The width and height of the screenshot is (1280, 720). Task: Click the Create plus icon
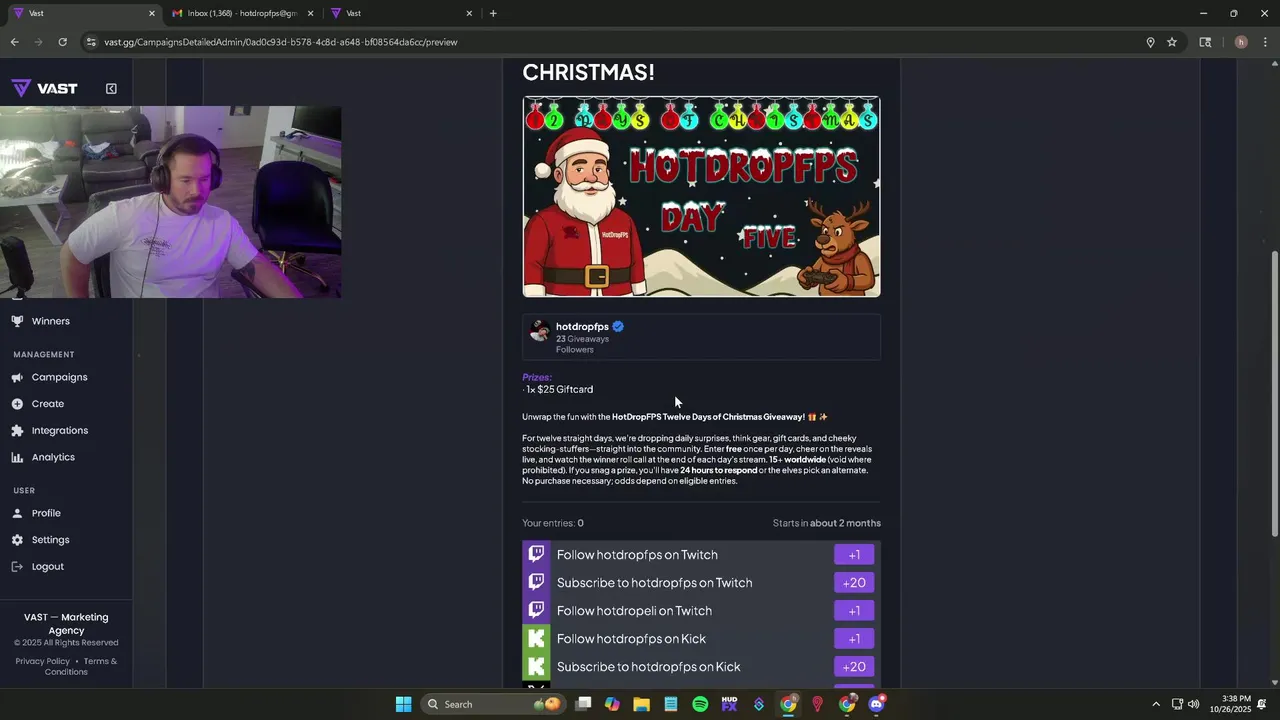tap(17, 404)
